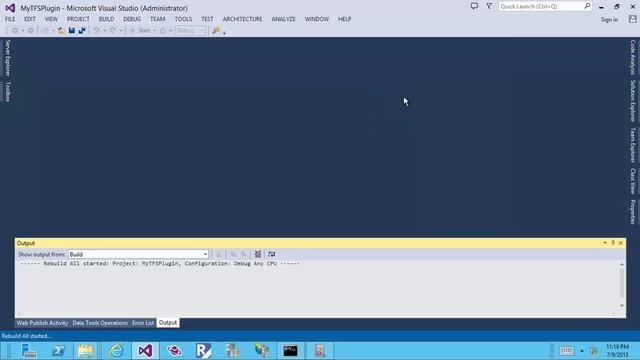
Task: Open command prompt from the taskbar
Action: pyautogui.click(x=291, y=351)
